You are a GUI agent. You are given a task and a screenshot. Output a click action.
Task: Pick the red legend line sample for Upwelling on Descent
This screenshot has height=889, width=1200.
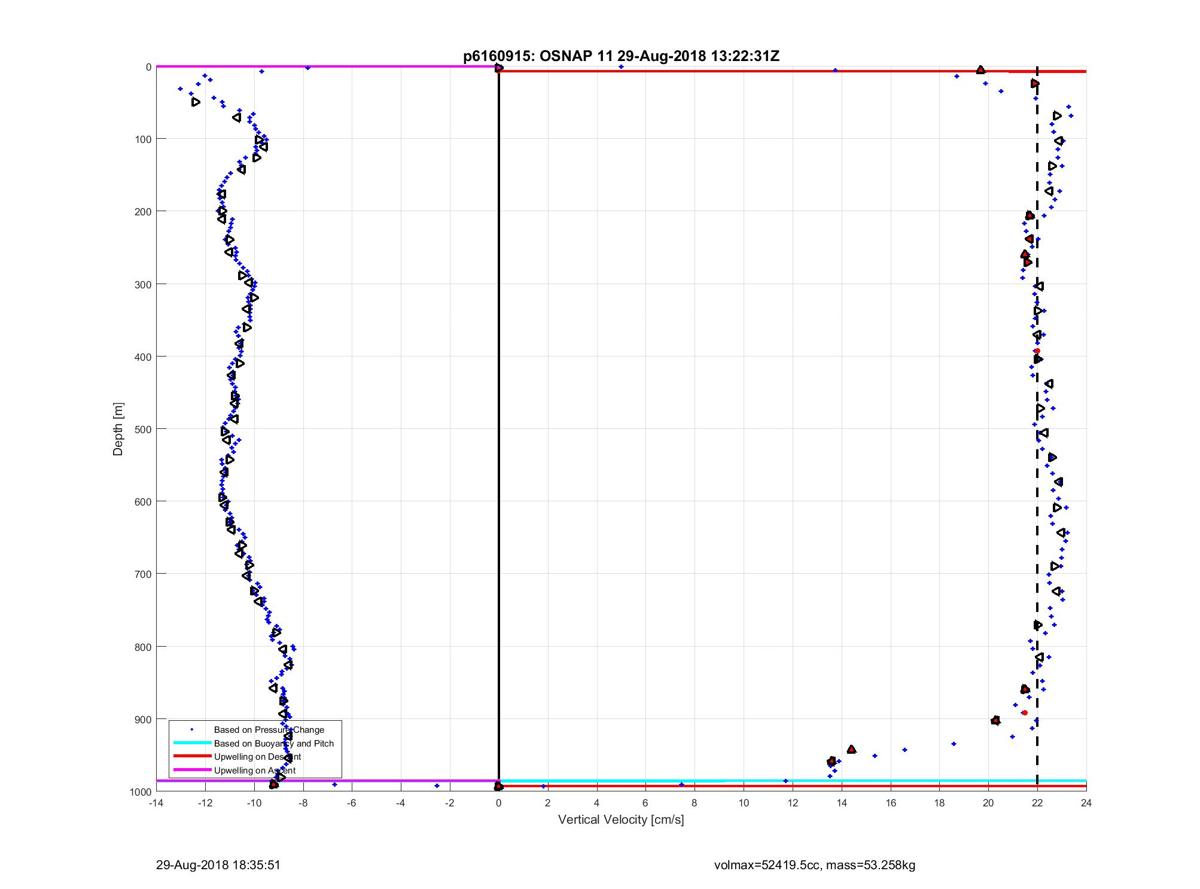click(190, 757)
